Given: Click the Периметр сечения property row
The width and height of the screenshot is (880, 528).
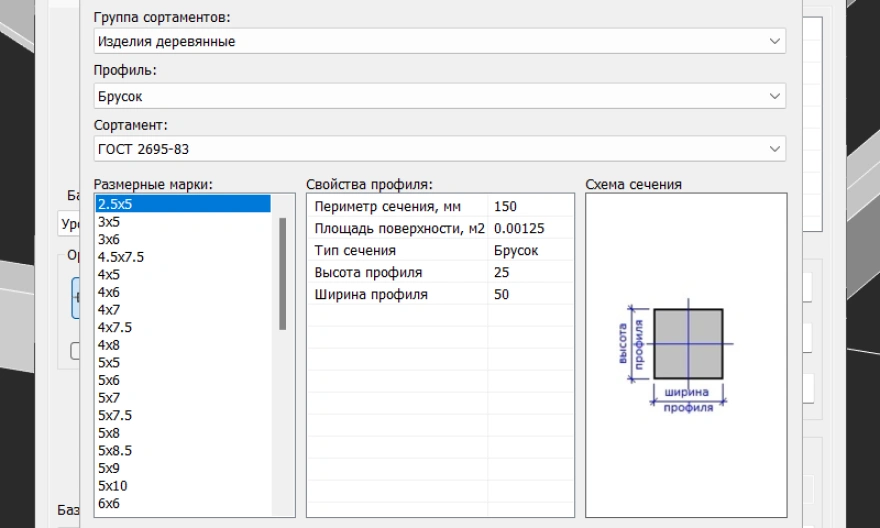Looking at the screenshot, I should (x=397, y=206).
